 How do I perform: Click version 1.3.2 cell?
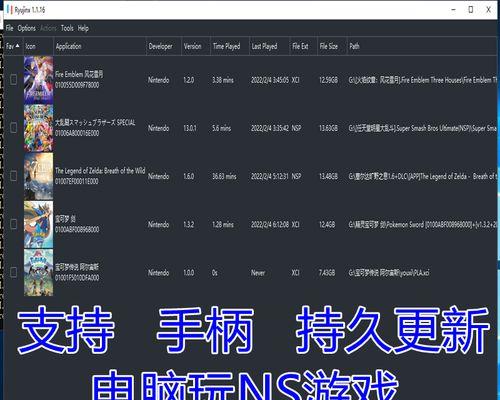tap(189, 224)
